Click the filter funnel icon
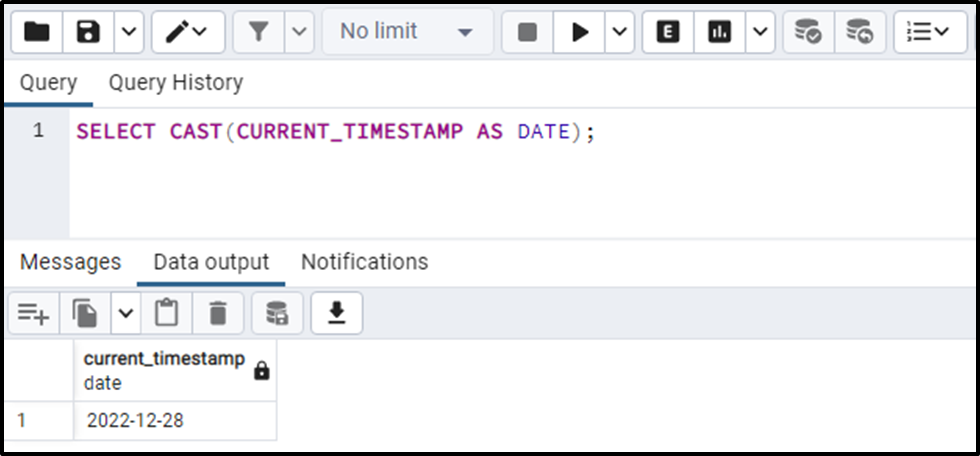The height and width of the screenshot is (456, 980). [259, 32]
